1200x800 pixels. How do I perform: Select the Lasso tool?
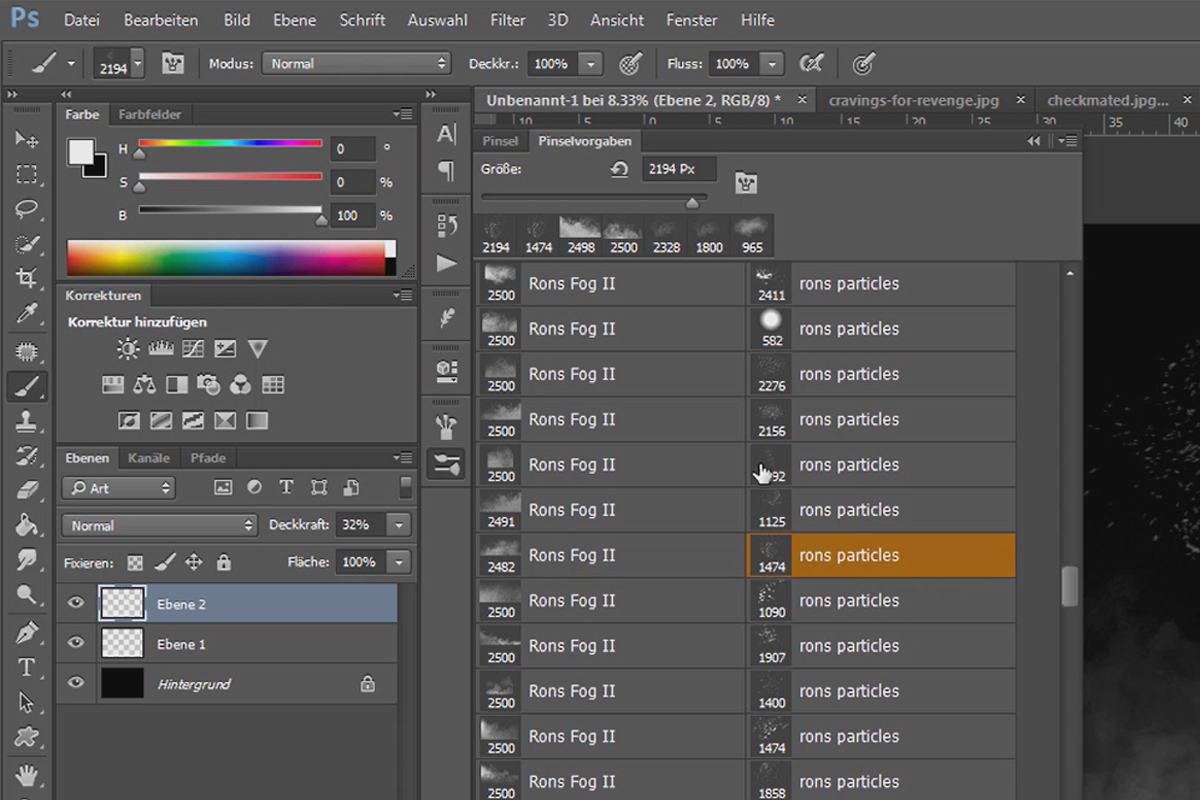(x=27, y=210)
